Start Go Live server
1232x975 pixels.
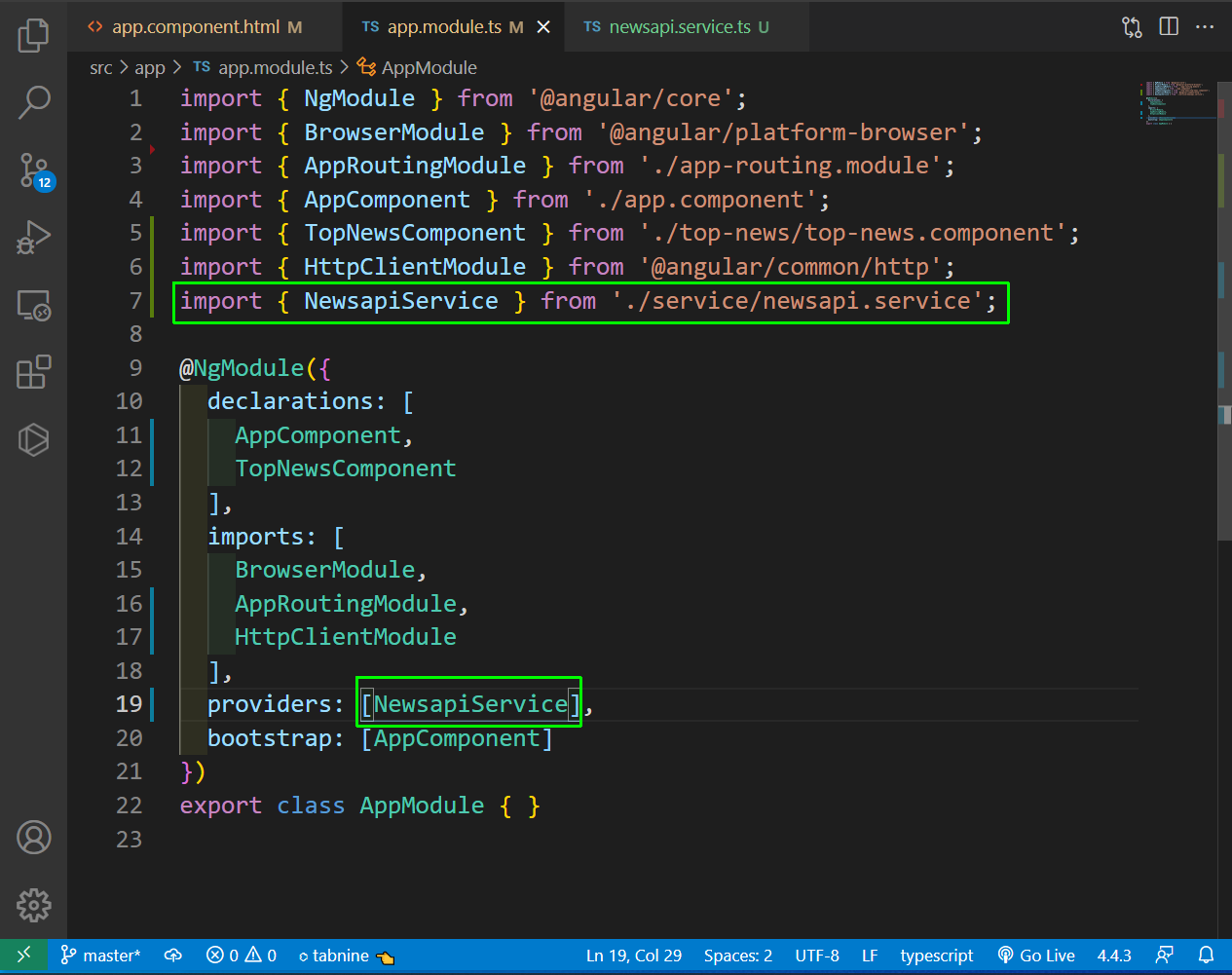1037,956
